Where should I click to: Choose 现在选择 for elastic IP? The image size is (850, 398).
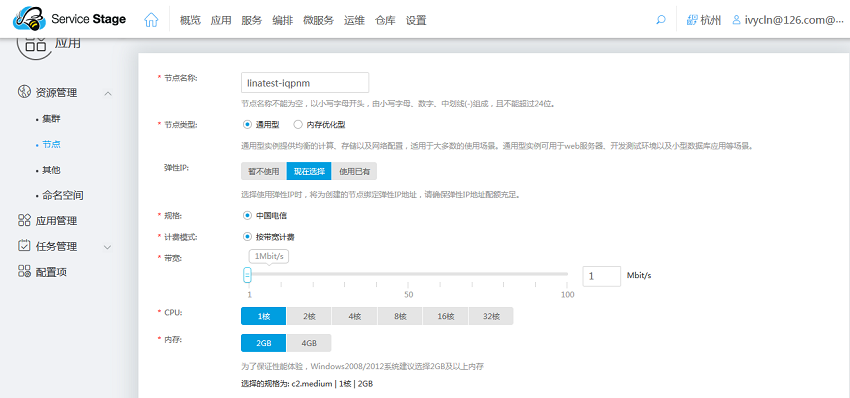[x=309, y=171]
